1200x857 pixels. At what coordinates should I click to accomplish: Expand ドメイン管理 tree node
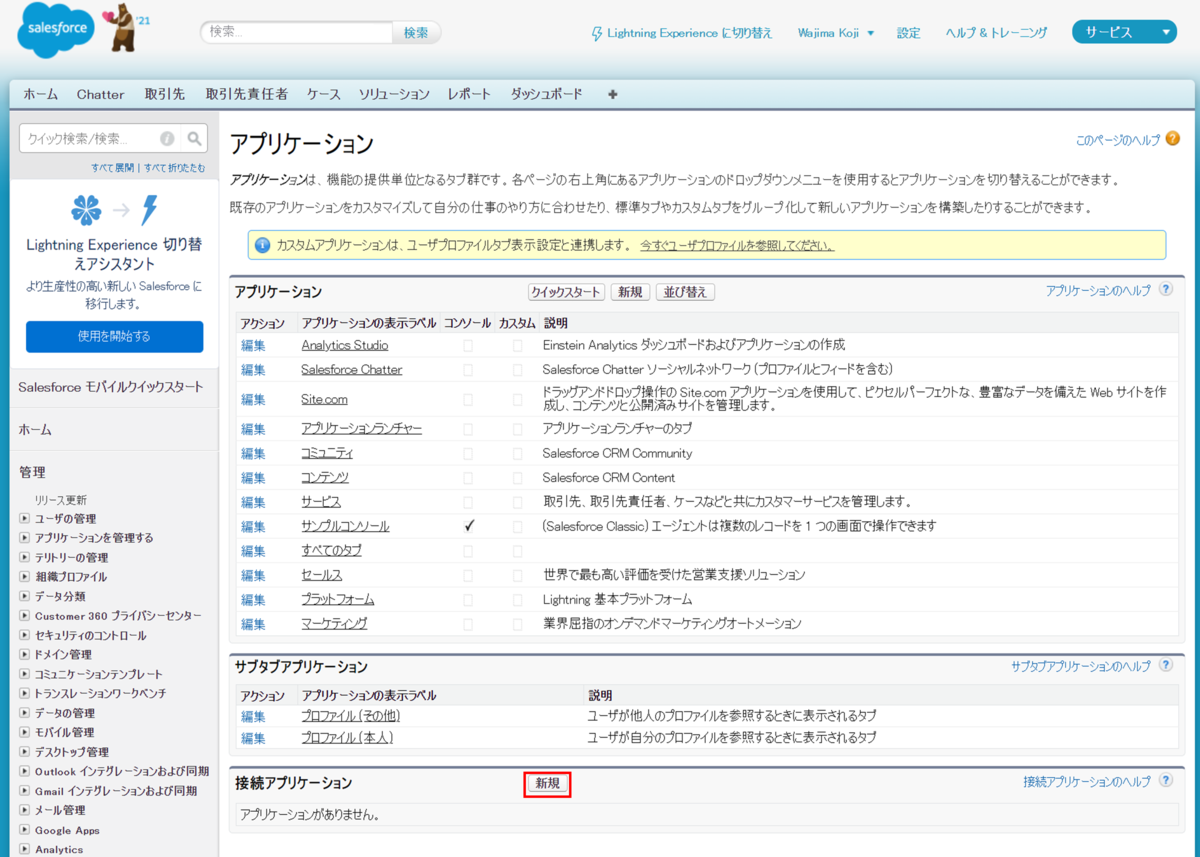(x=25, y=654)
